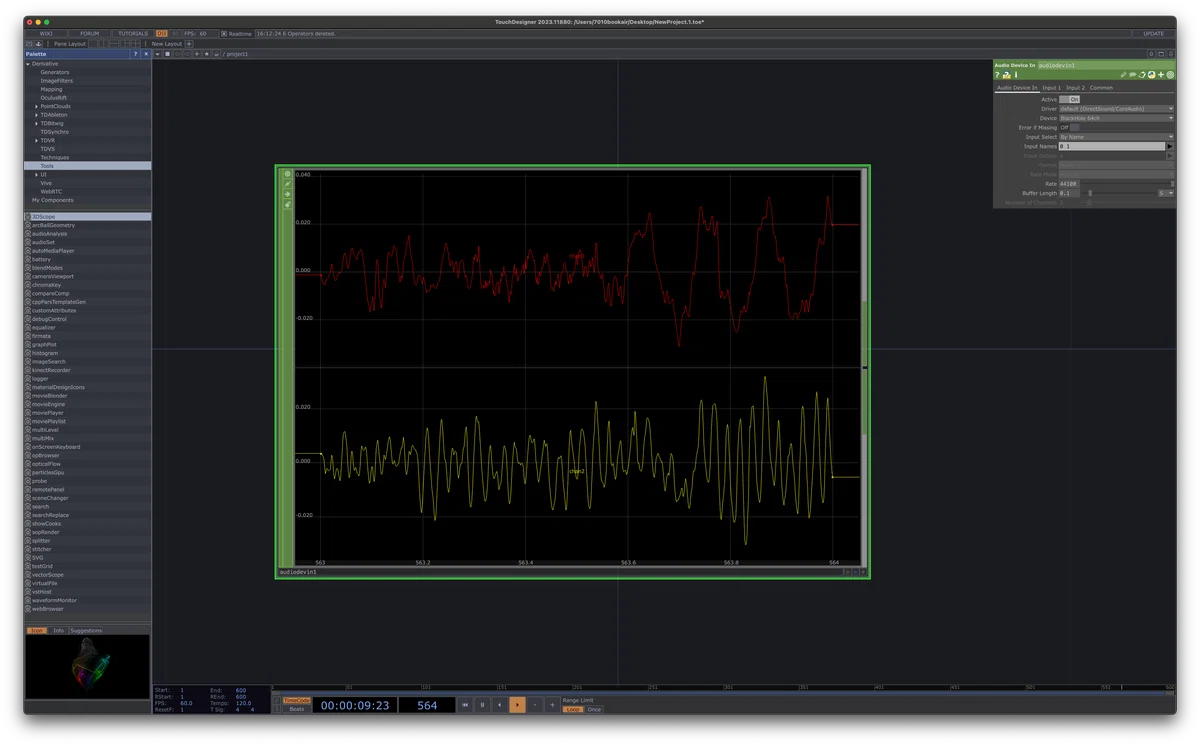Open Input Names arrow menu
Image resolution: width=1200 pixels, height=746 pixels.
coord(1170,146)
